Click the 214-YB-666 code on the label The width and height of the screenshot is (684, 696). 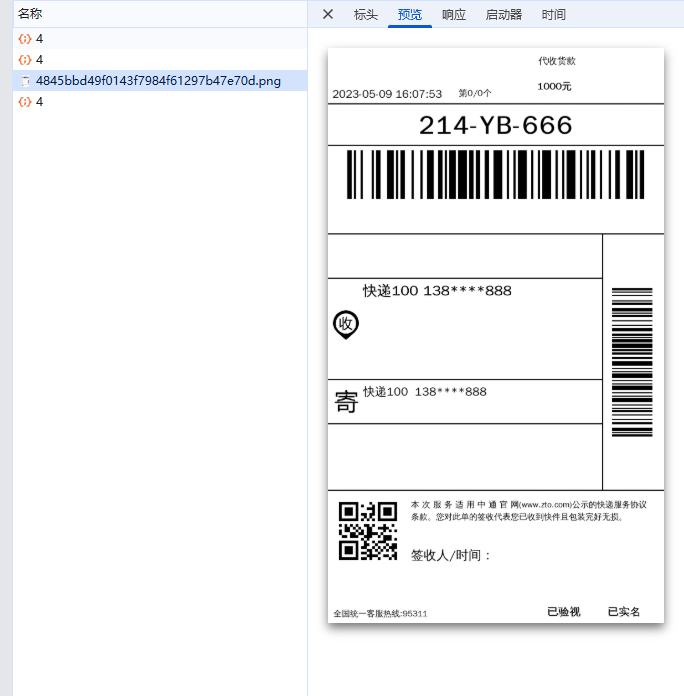[495, 125]
